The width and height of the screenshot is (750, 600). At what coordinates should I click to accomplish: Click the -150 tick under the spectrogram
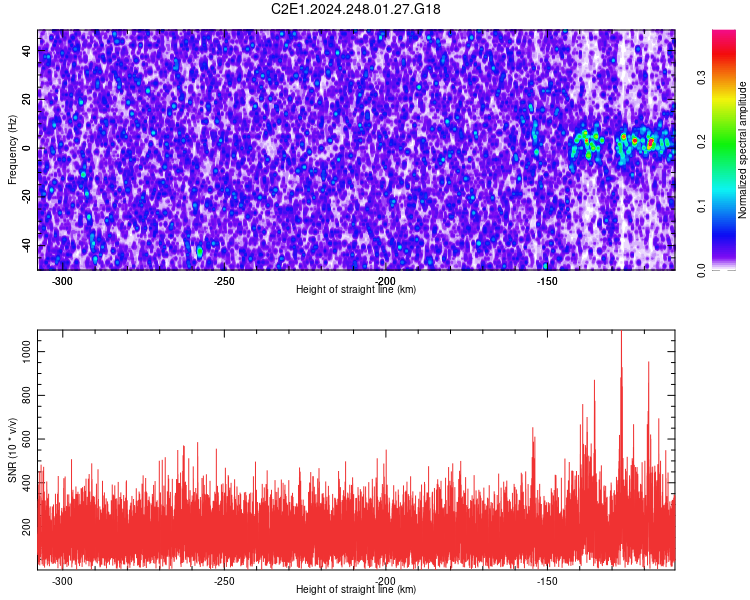pyautogui.click(x=547, y=281)
